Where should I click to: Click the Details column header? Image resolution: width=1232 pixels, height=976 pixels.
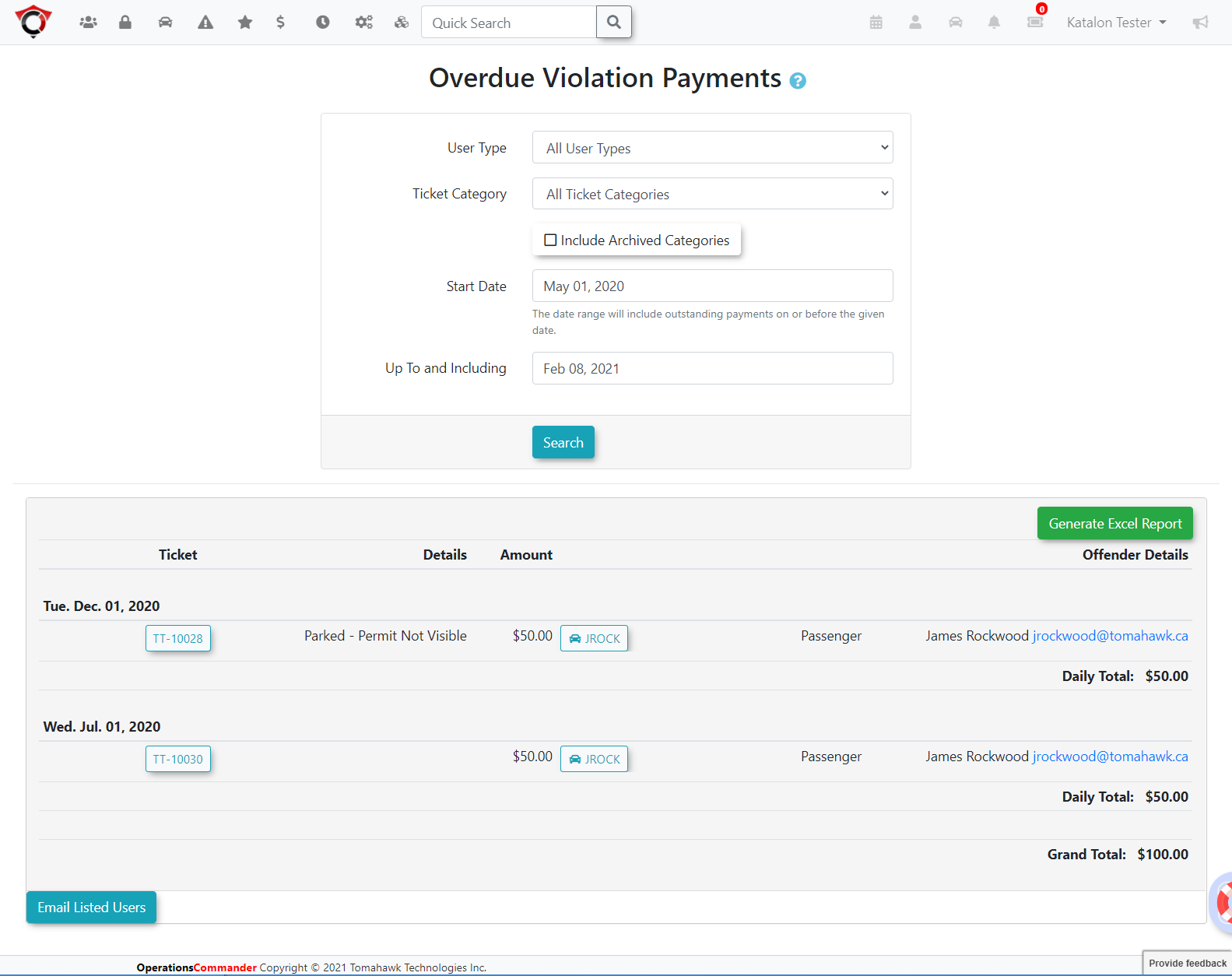445,555
